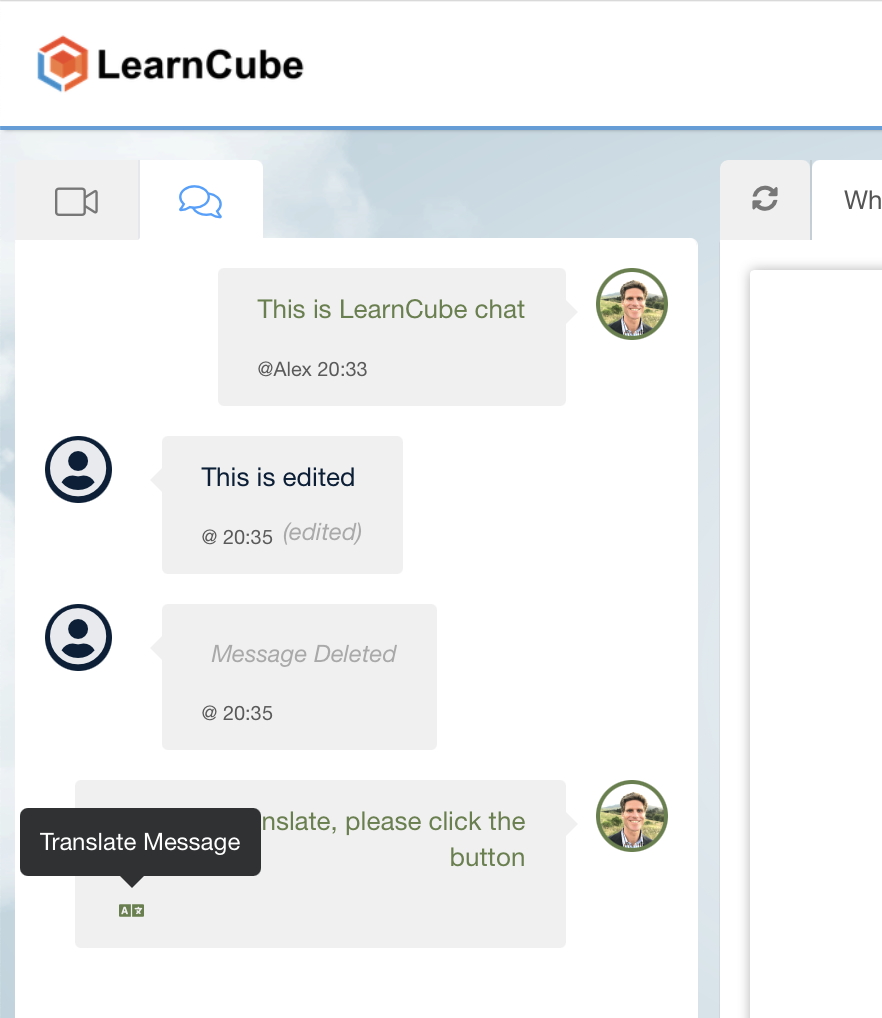Open the video camera tab
This screenshot has width=882, height=1018.
click(77, 201)
